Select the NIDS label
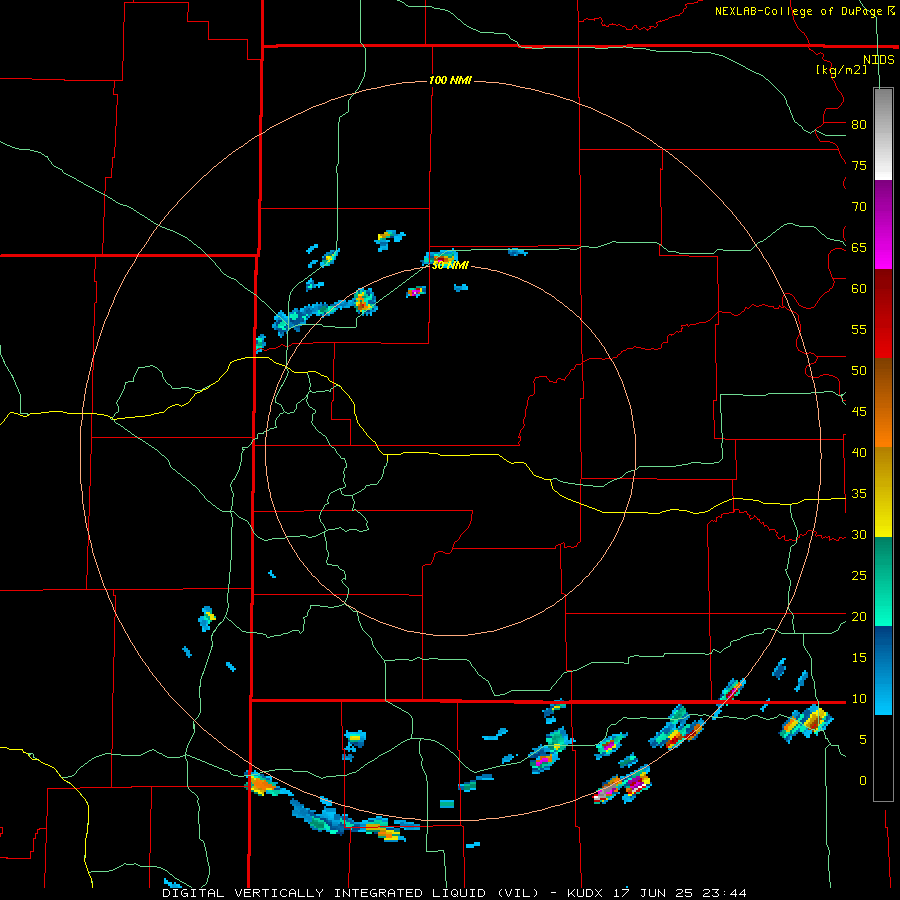The height and width of the screenshot is (900, 900). (x=878, y=60)
